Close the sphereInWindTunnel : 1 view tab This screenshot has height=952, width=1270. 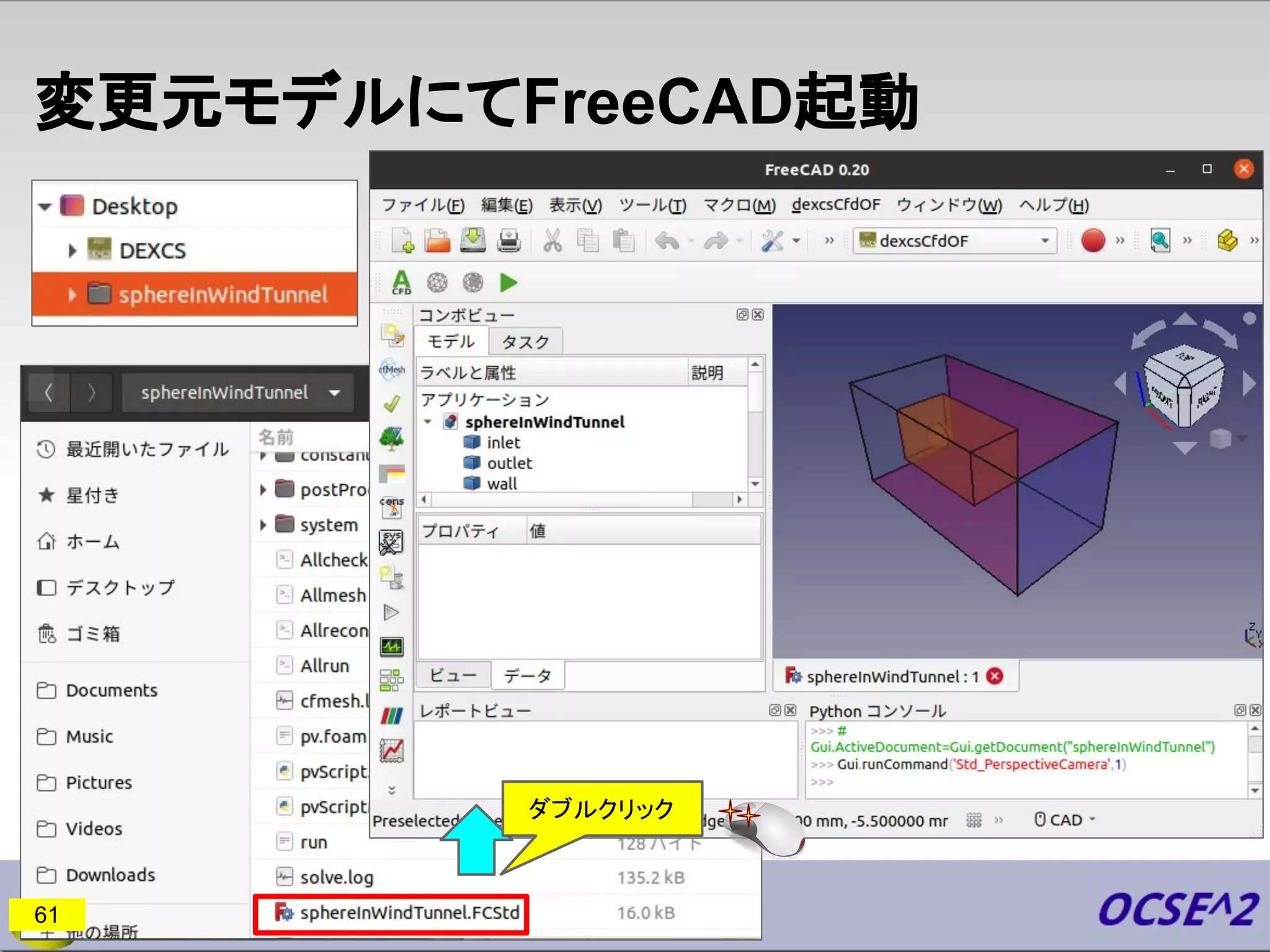995,676
